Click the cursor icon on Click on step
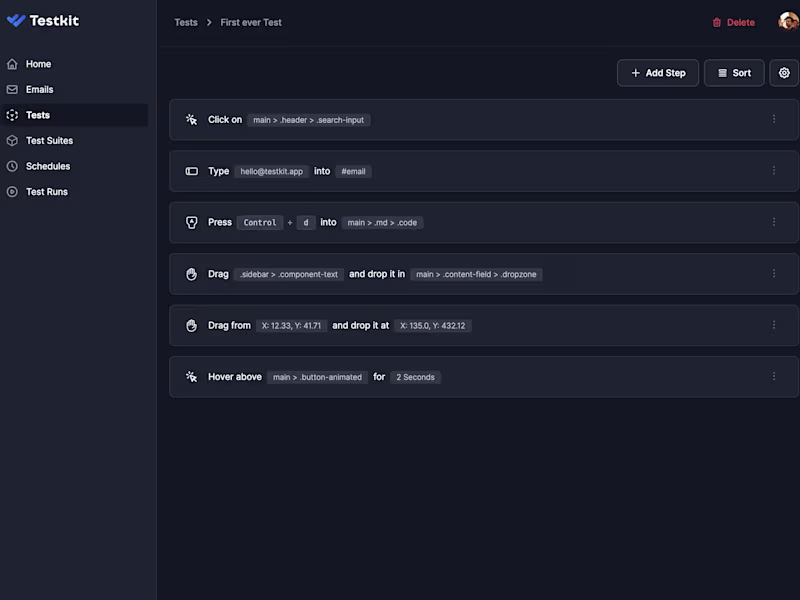Image resolution: width=800 pixels, height=600 pixels. click(192, 120)
